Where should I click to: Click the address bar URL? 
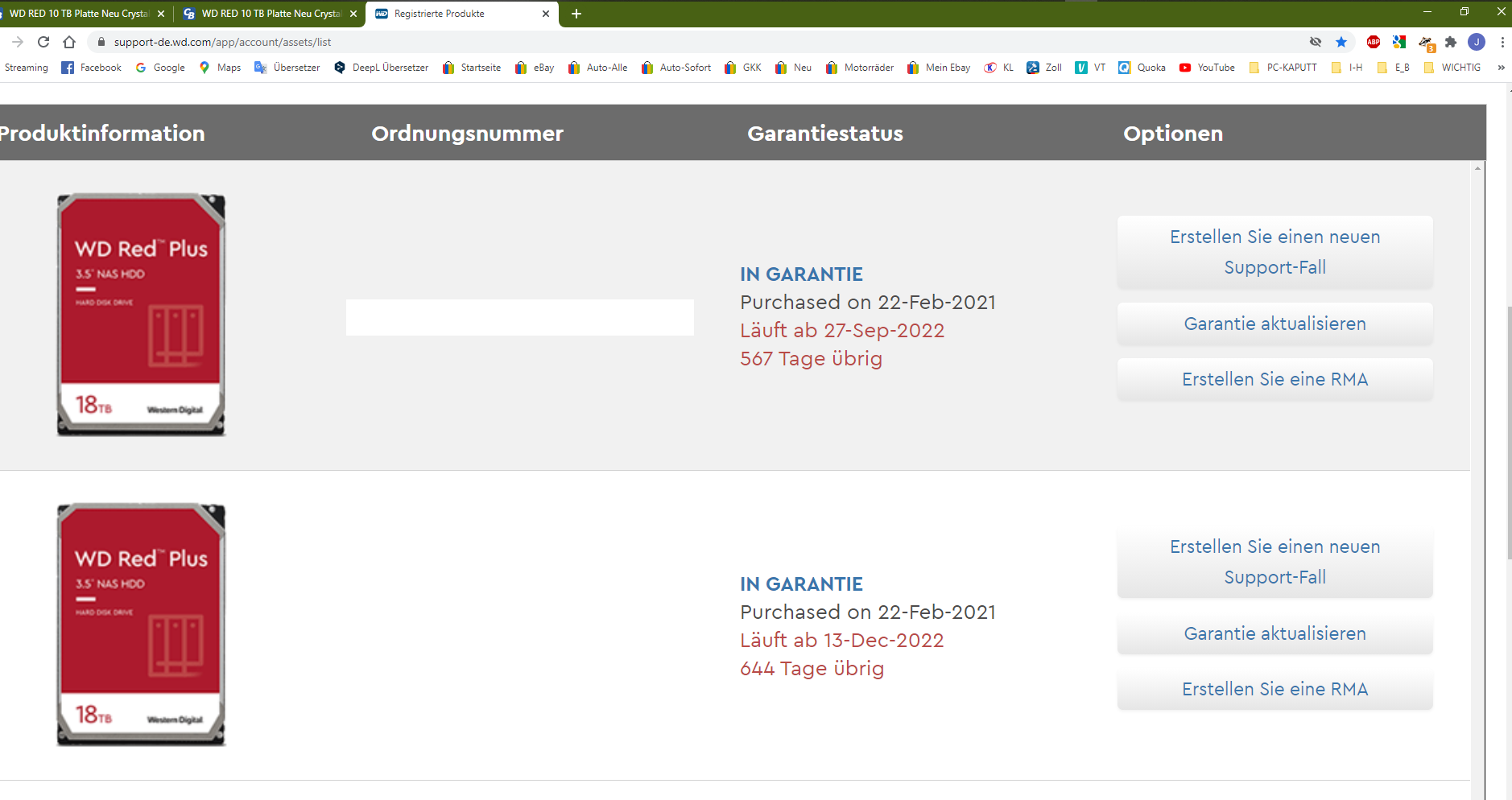[222, 42]
